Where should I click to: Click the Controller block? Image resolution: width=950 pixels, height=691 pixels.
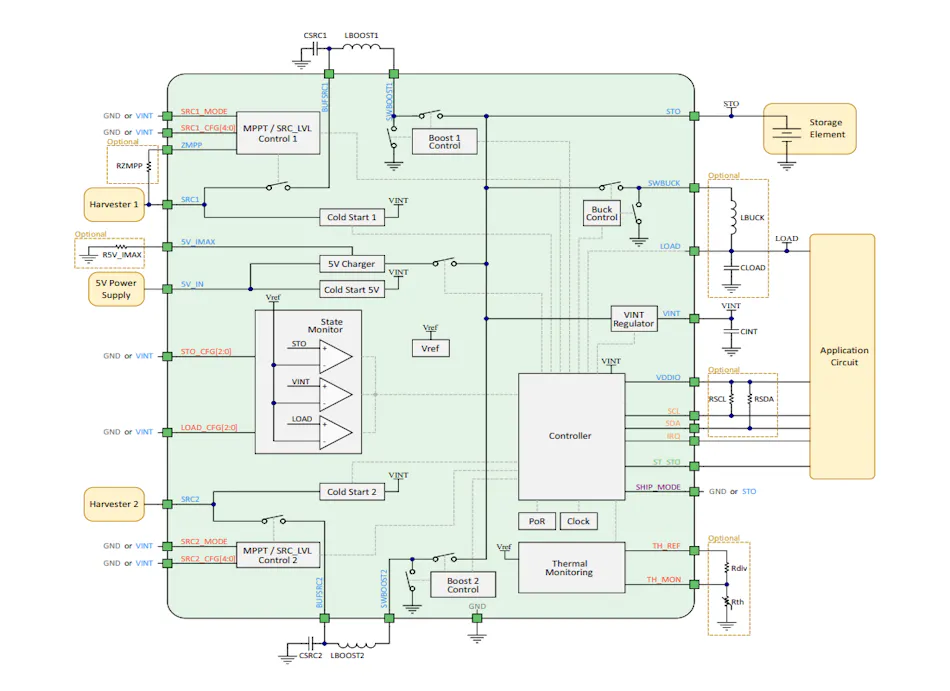571,436
